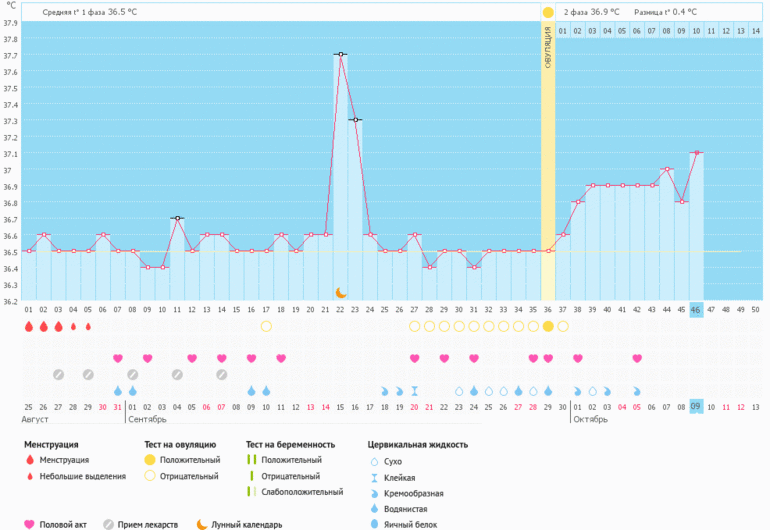Click menstruation drop on cycle day 01
The width and height of the screenshot is (770, 530).
[29, 326]
